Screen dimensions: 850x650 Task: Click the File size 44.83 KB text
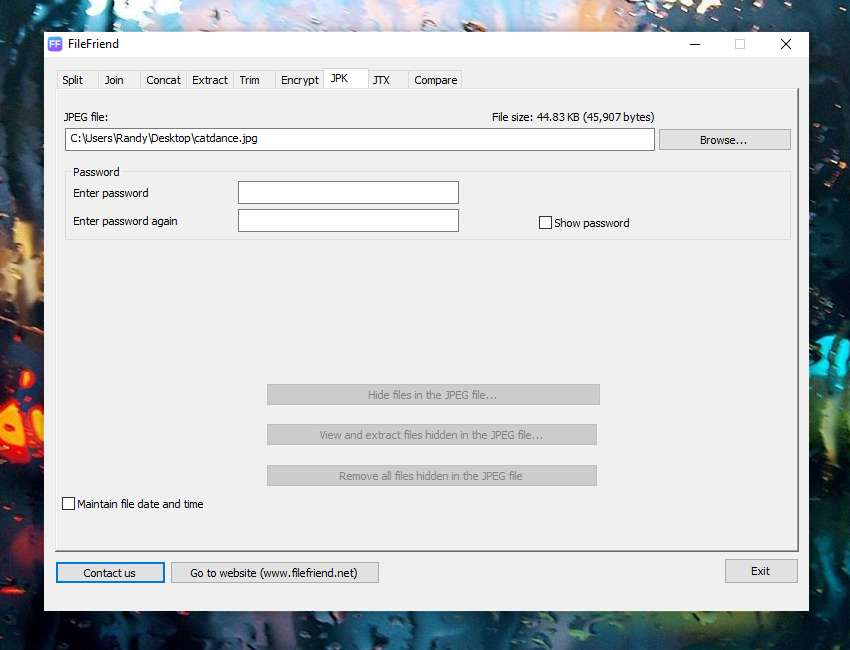(573, 117)
